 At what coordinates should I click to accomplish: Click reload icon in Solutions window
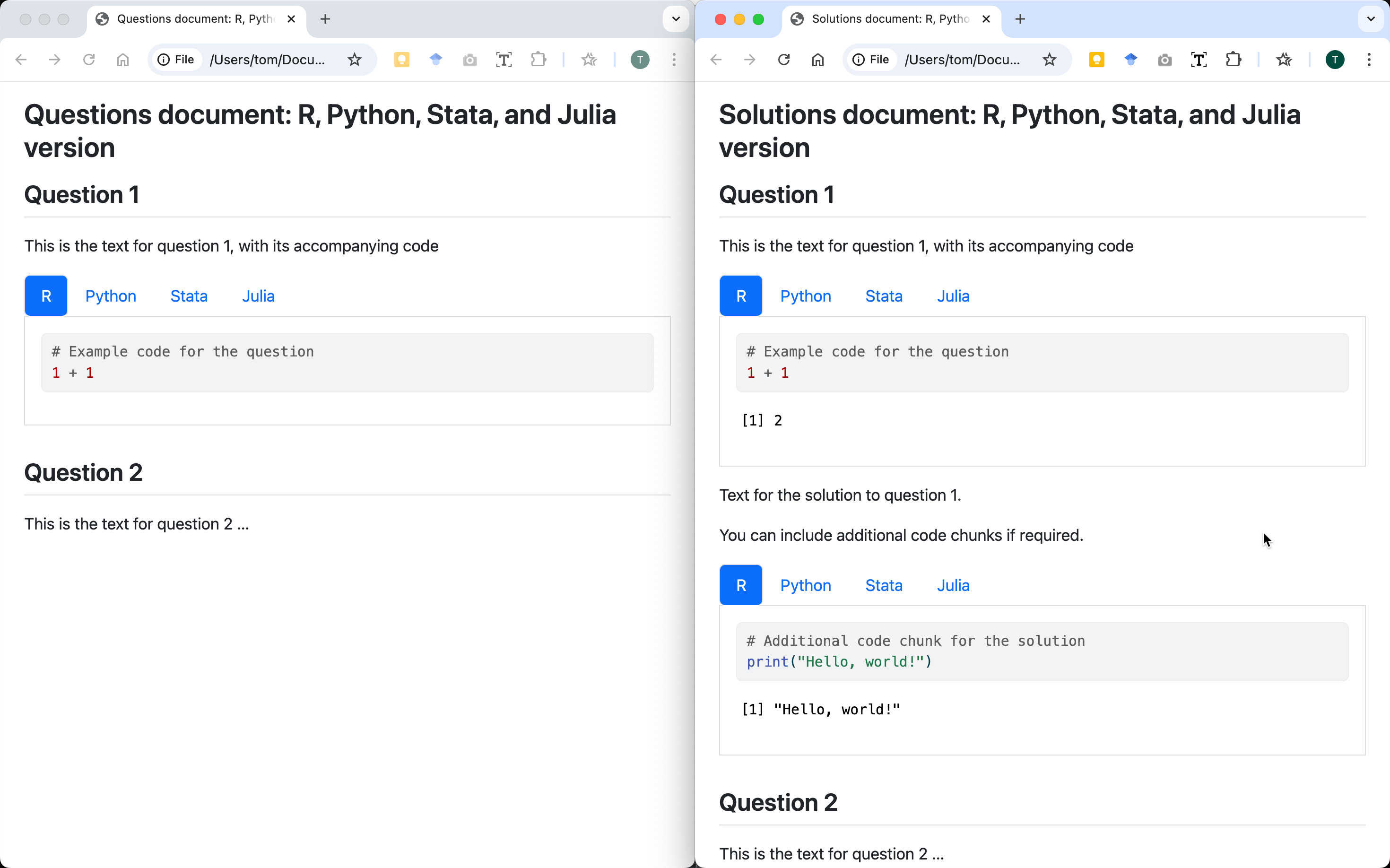[784, 60]
